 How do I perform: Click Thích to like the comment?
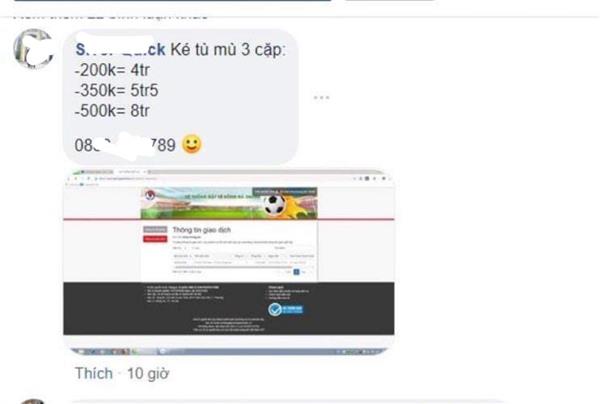tap(94, 373)
